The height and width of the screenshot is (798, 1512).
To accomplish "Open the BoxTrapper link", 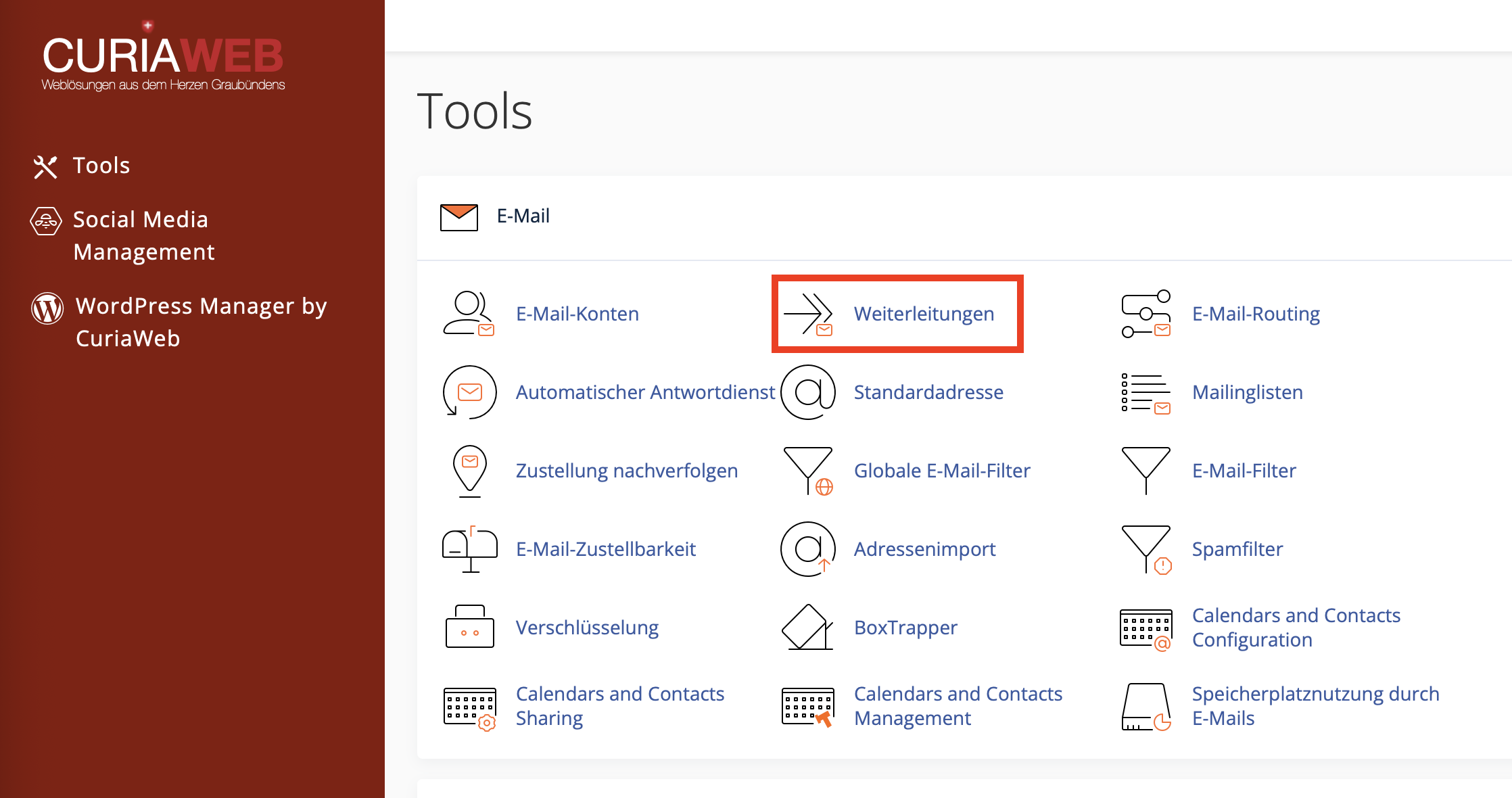I will [x=906, y=628].
